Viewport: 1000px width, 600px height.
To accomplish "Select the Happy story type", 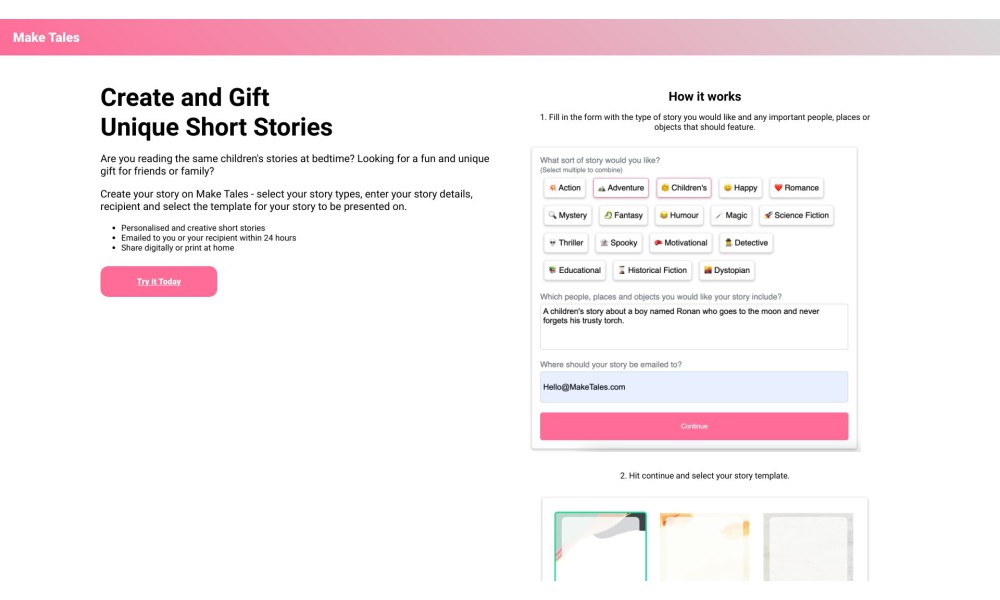I will point(740,187).
